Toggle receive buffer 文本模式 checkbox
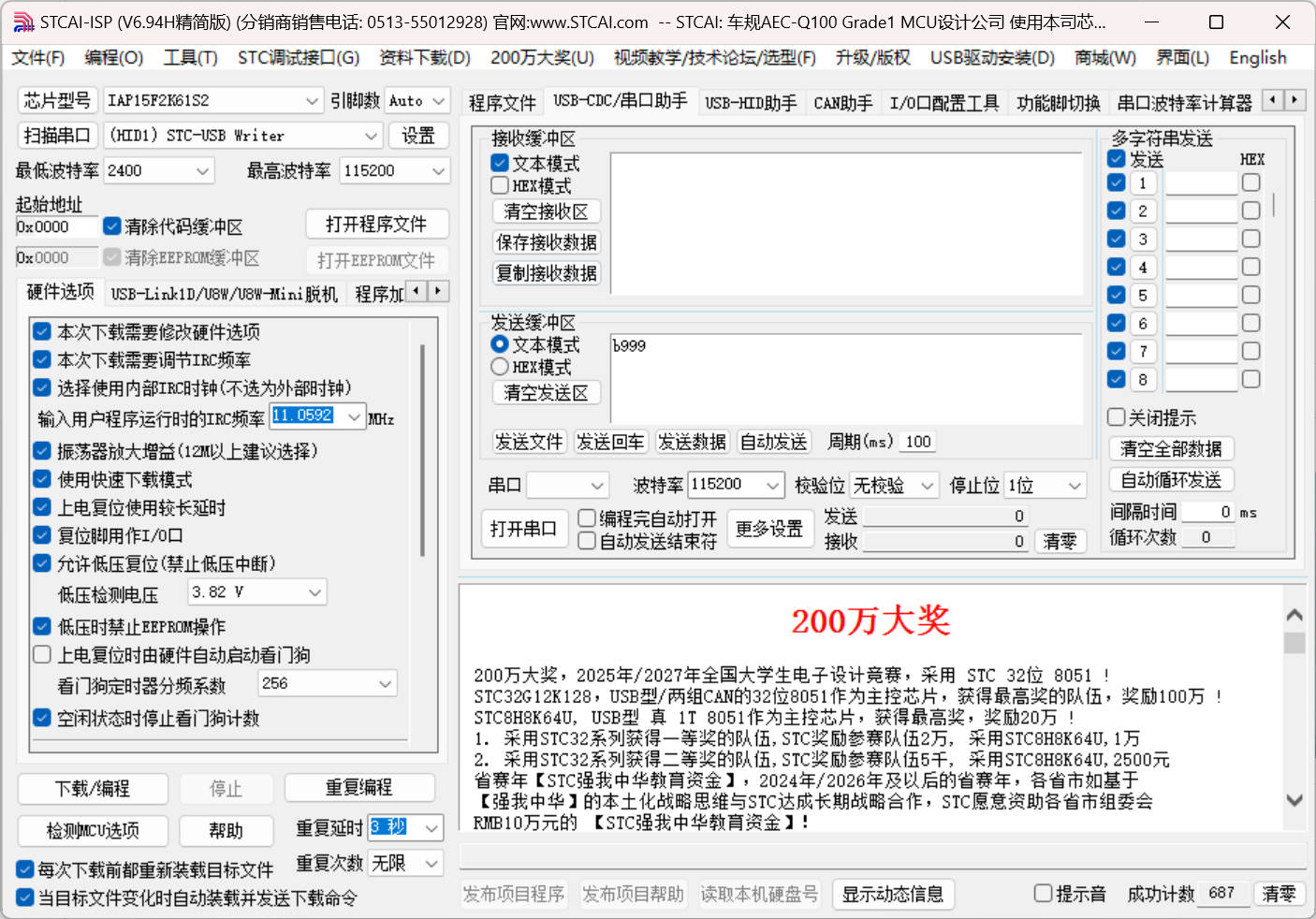1316x919 pixels. click(x=500, y=163)
